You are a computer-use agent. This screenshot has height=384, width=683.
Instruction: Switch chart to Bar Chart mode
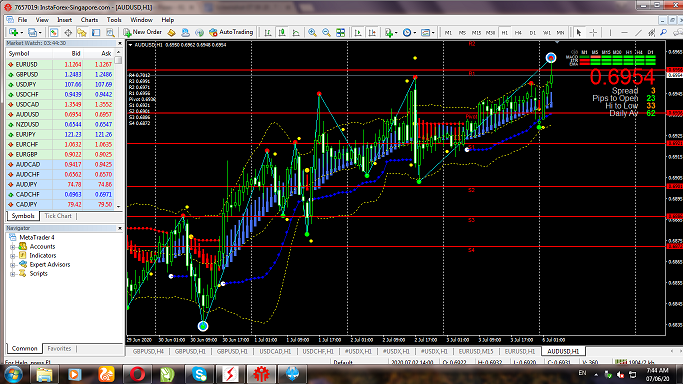pos(268,32)
